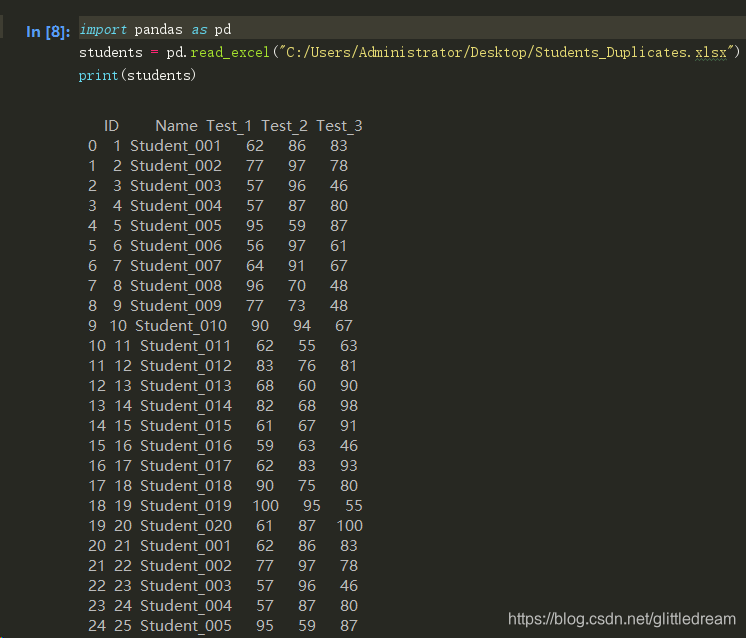Image resolution: width=746 pixels, height=638 pixels.
Task: Click Test_3 value 91 for Student_015
Action: (348, 425)
